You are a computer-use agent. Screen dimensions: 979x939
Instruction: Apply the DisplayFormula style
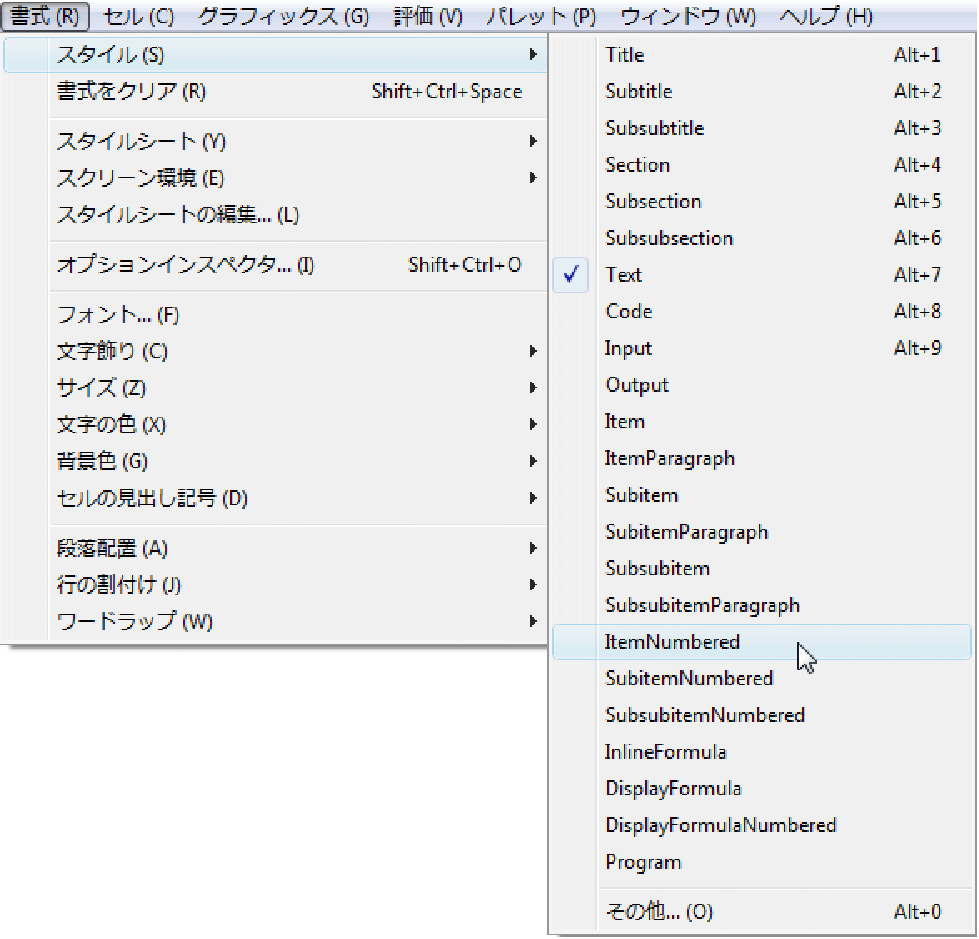[762, 789]
